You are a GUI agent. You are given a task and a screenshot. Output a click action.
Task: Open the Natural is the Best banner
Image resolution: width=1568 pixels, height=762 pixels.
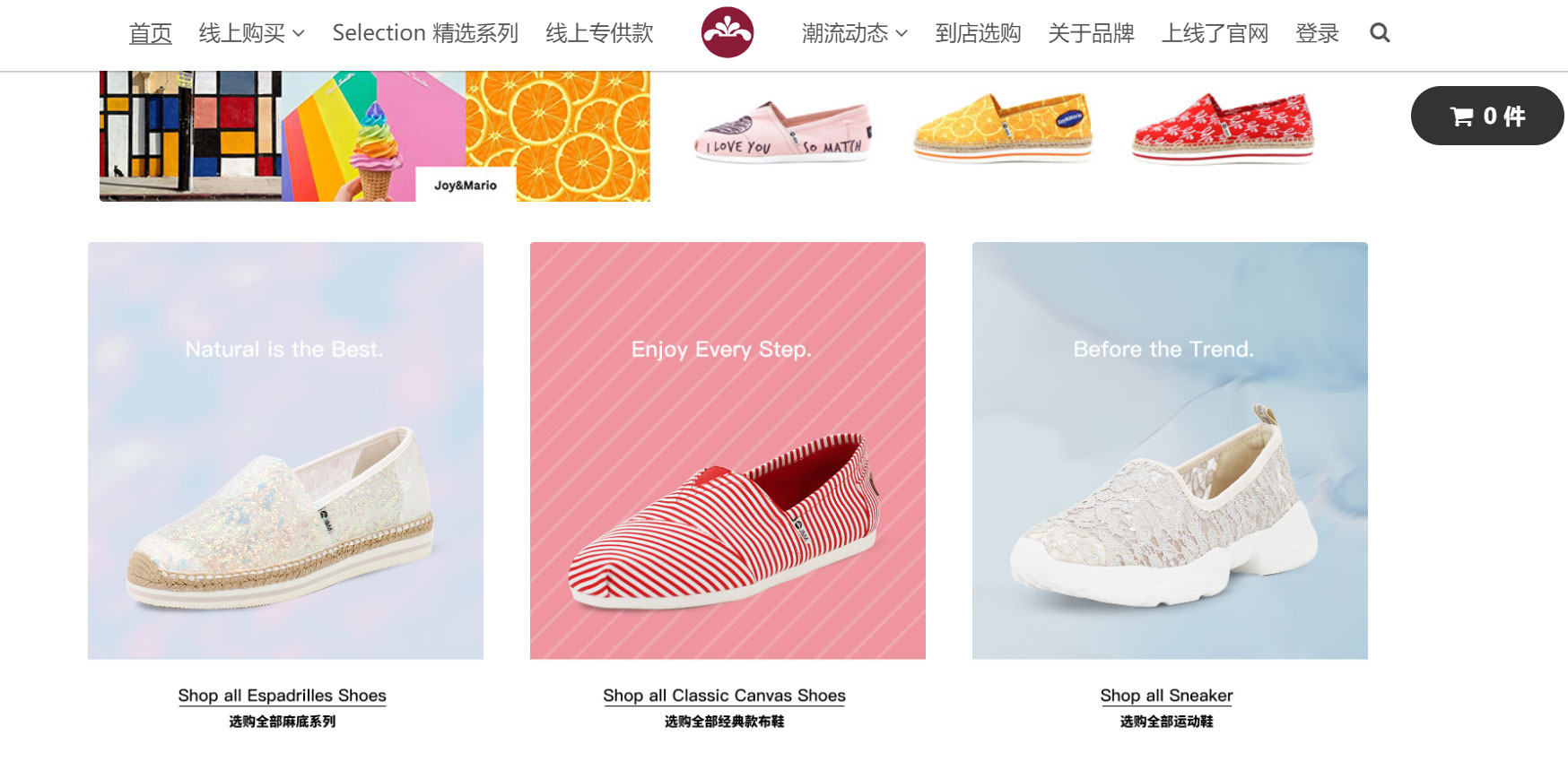pyautogui.click(x=285, y=451)
